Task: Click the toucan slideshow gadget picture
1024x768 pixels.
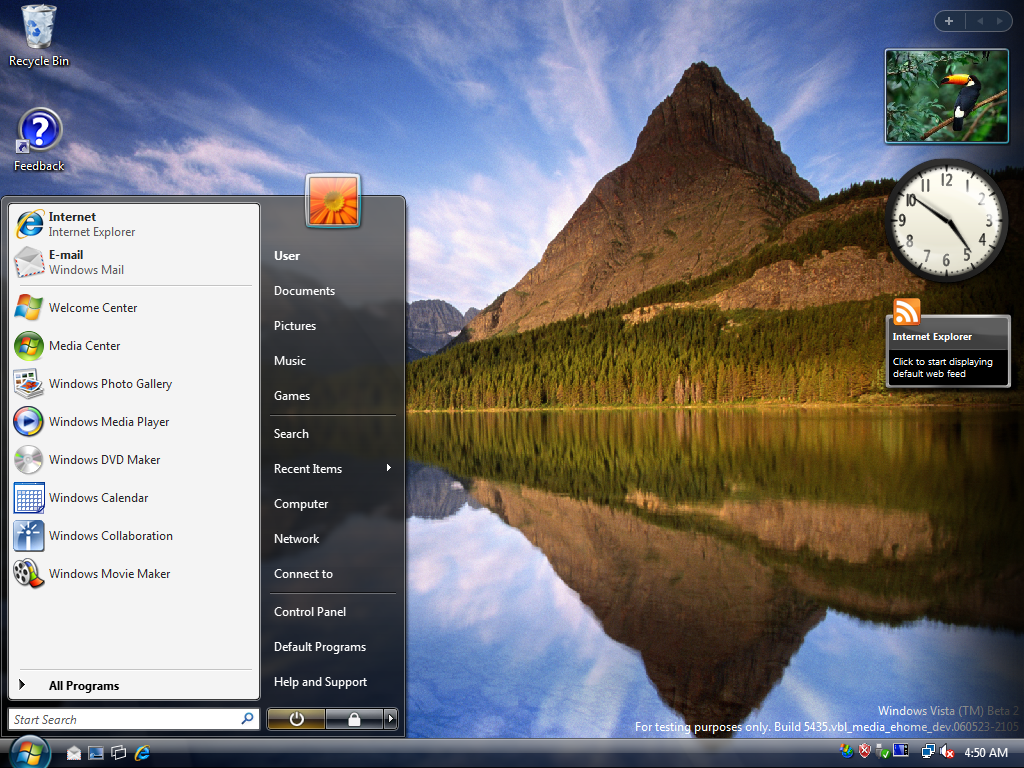Action: [x=947, y=97]
